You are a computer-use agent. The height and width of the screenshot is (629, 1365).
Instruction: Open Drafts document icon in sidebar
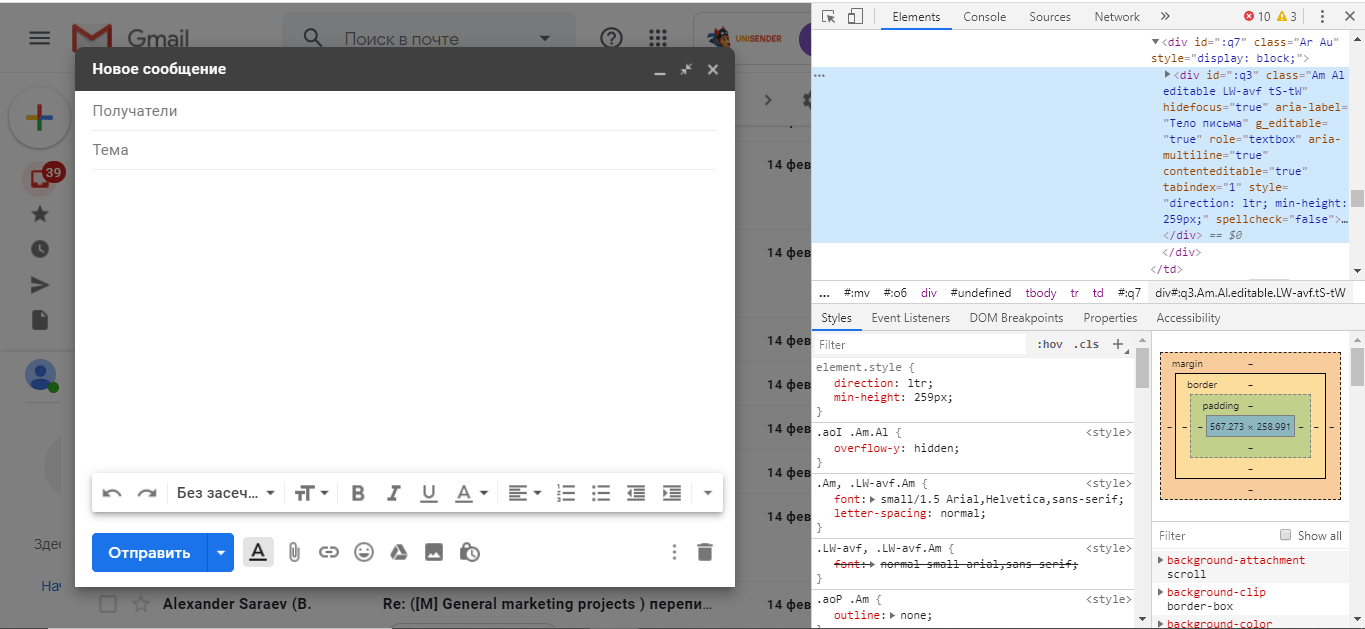coord(40,320)
